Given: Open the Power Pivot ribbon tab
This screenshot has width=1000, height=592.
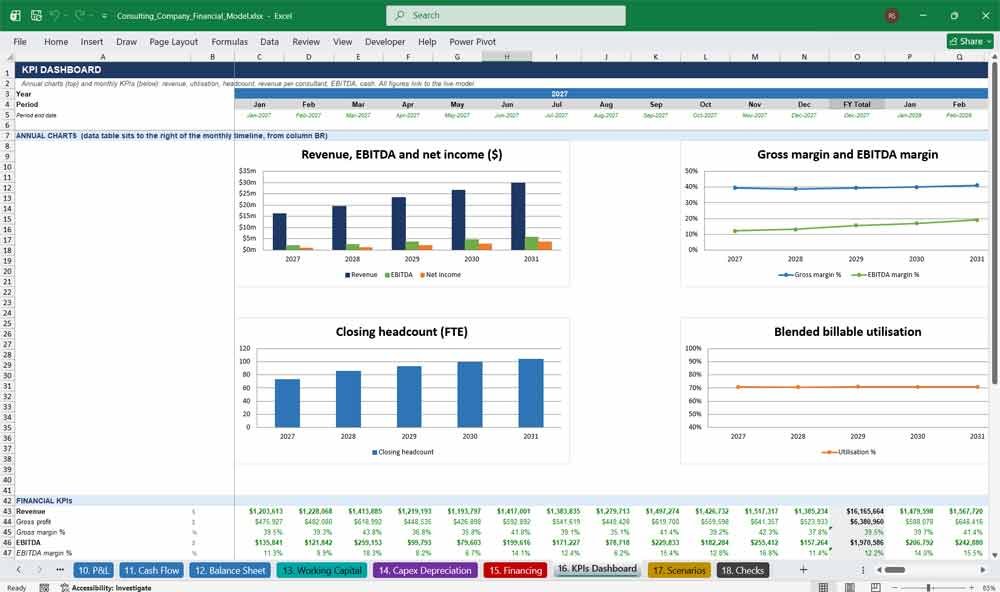Looking at the screenshot, I should pyautogui.click(x=473, y=41).
